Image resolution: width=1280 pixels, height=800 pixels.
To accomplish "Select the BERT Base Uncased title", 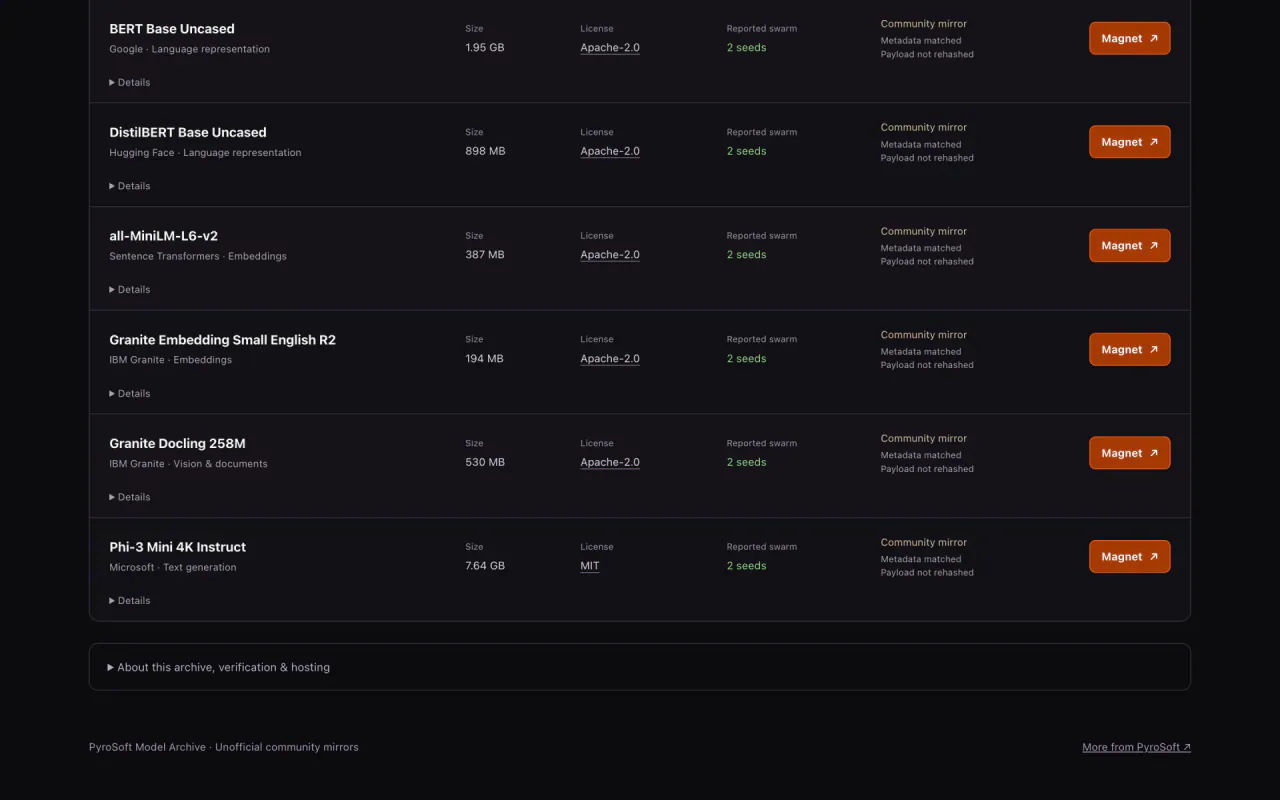I will point(172,29).
